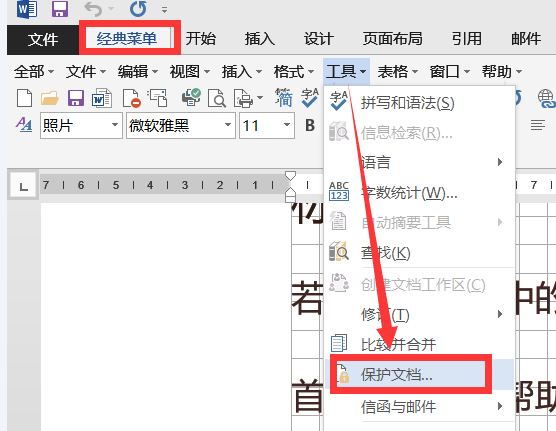Open the 文件 classic menu dropdown

[86, 72]
